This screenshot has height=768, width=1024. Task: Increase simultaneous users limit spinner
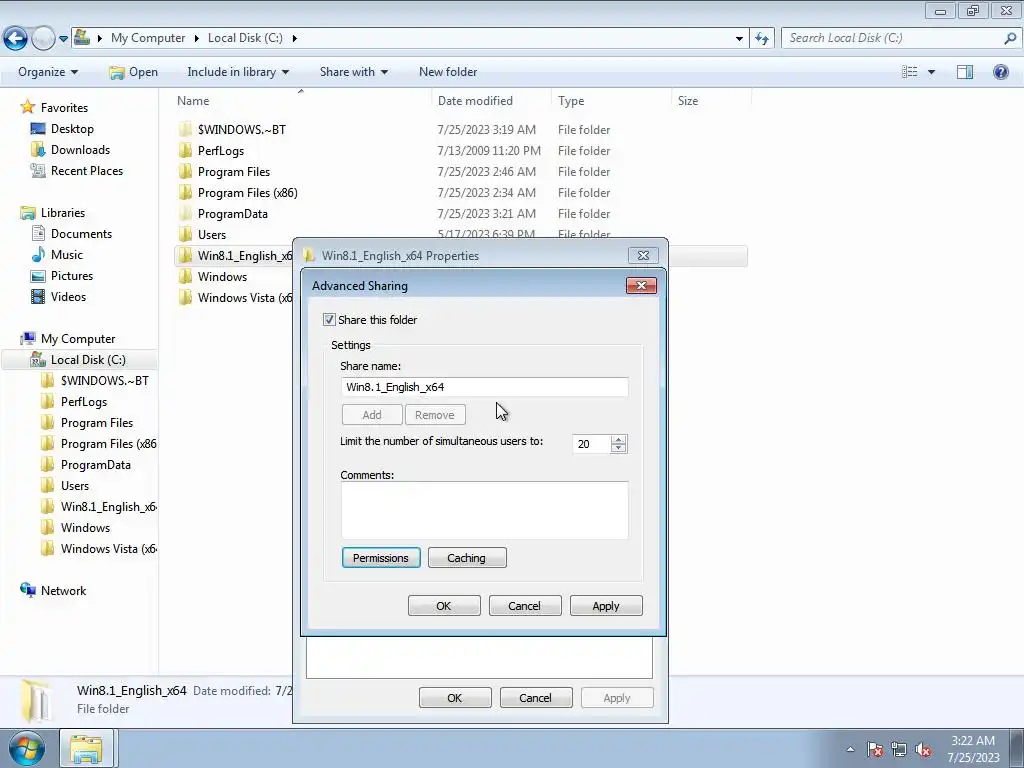point(618,440)
